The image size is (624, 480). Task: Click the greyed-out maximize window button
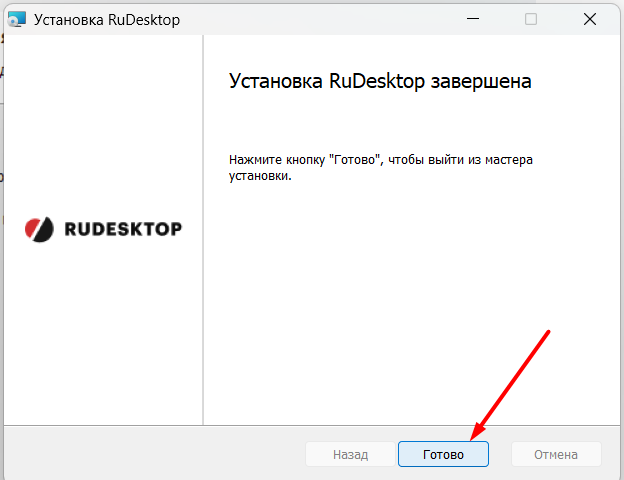pyautogui.click(x=531, y=18)
